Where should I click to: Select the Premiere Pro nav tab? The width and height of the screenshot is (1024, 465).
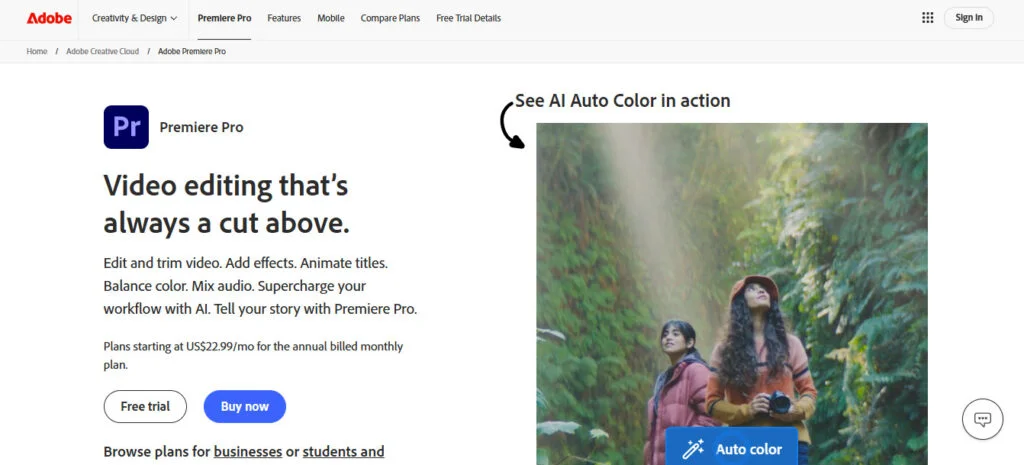coord(224,18)
